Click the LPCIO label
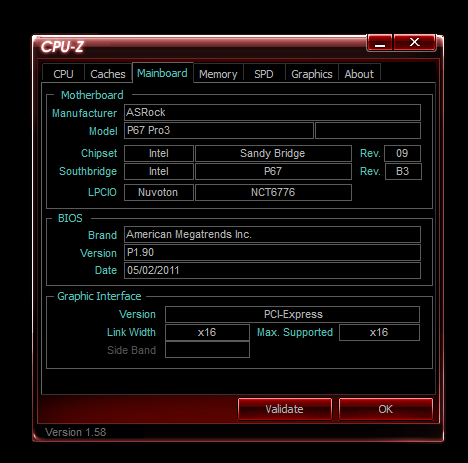 pyautogui.click(x=102, y=192)
